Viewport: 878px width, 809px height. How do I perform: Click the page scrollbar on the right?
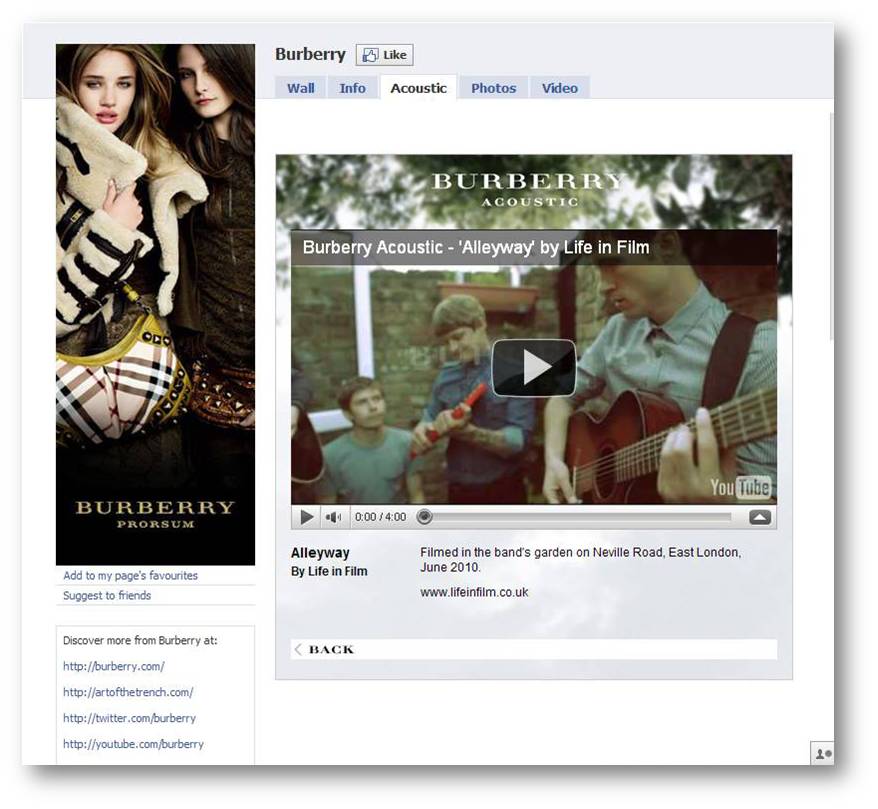click(832, 226)
